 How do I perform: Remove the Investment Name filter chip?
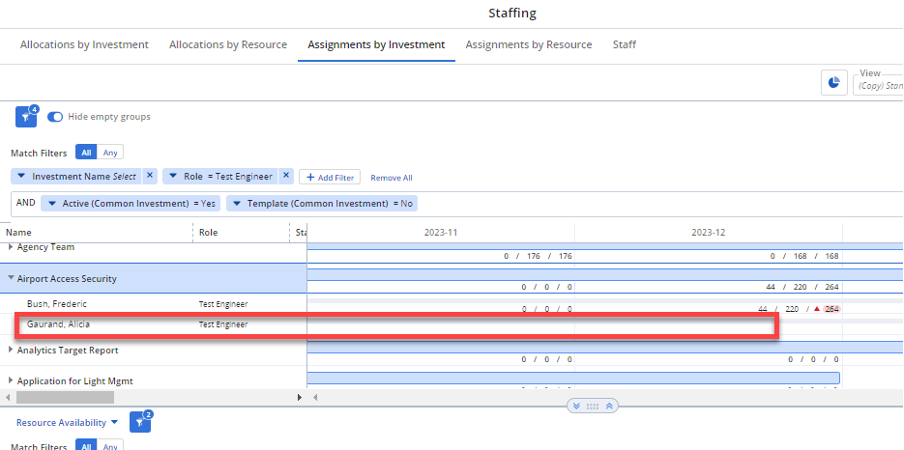tap(149, 176)
